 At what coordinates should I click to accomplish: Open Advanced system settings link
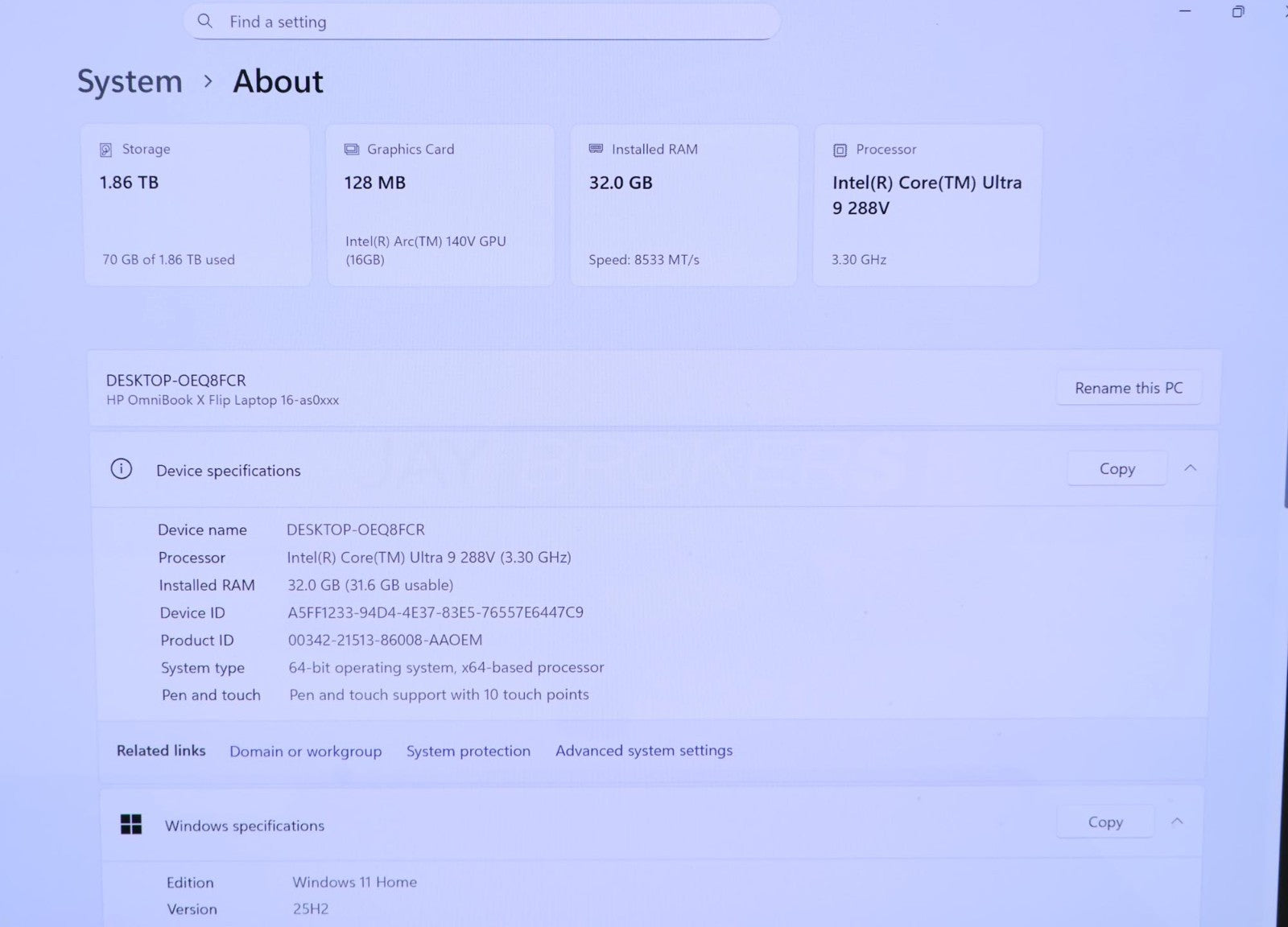tap(643, 750)
